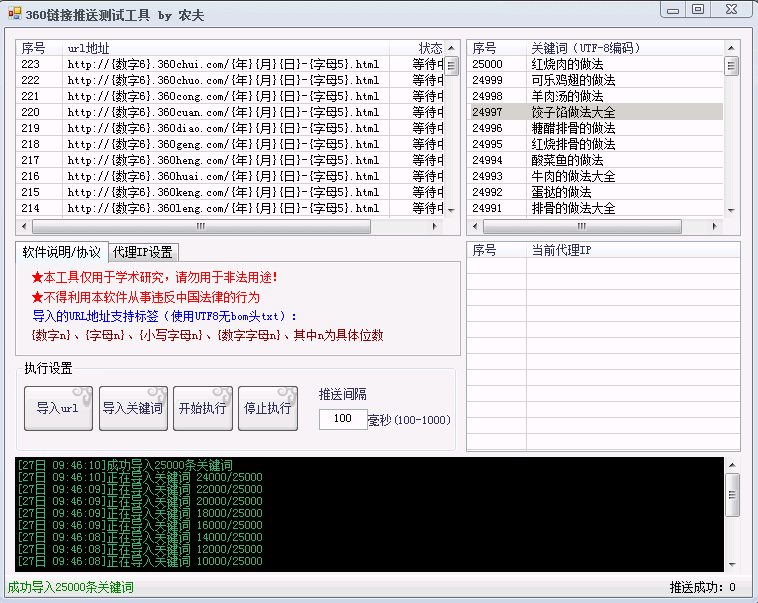Viewport: 758px width, 603px height.
Task: Click the url地址 column header
Action: click(226, 48)
